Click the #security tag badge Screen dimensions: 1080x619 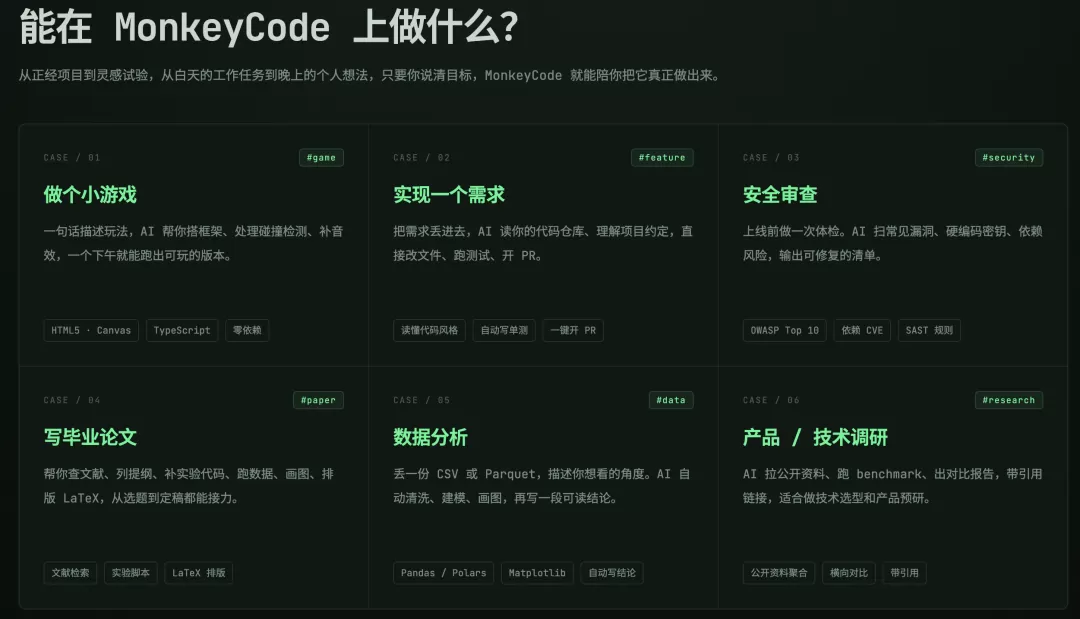(x=1008, y=158)
